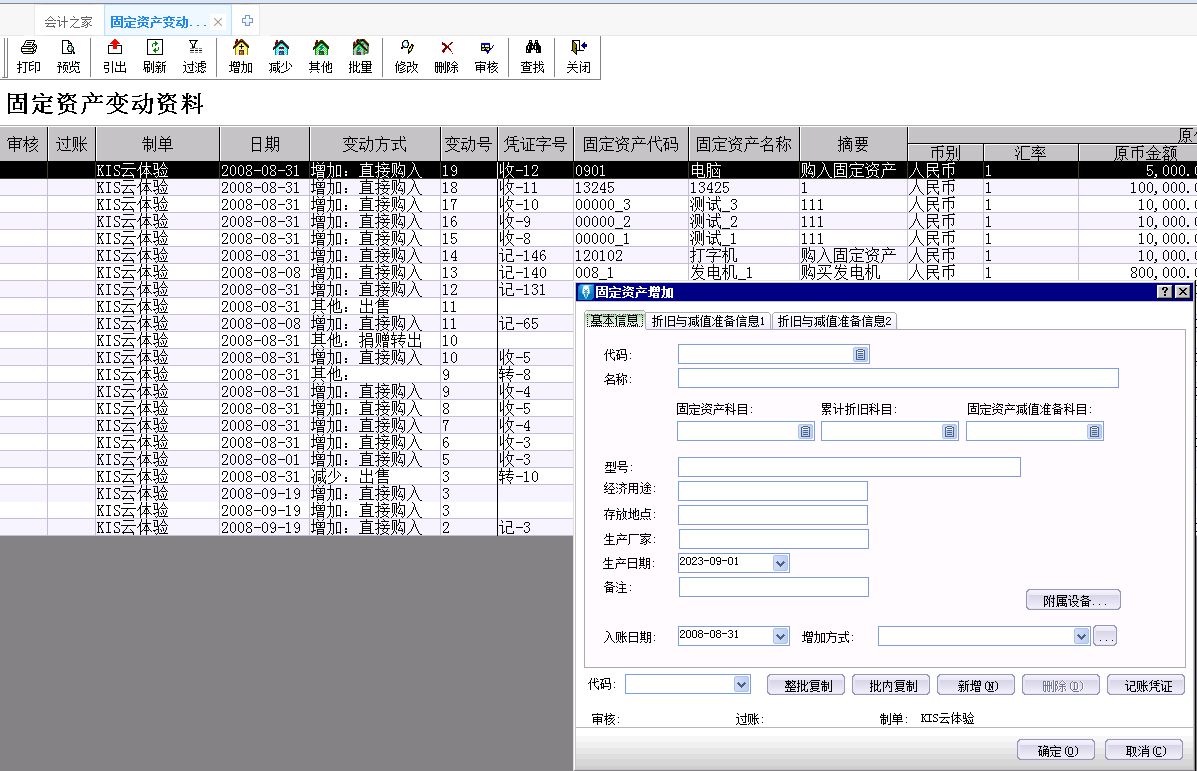Click the 制单 column header
This screenshot has height=771, width=1197.
click(157, 144)
